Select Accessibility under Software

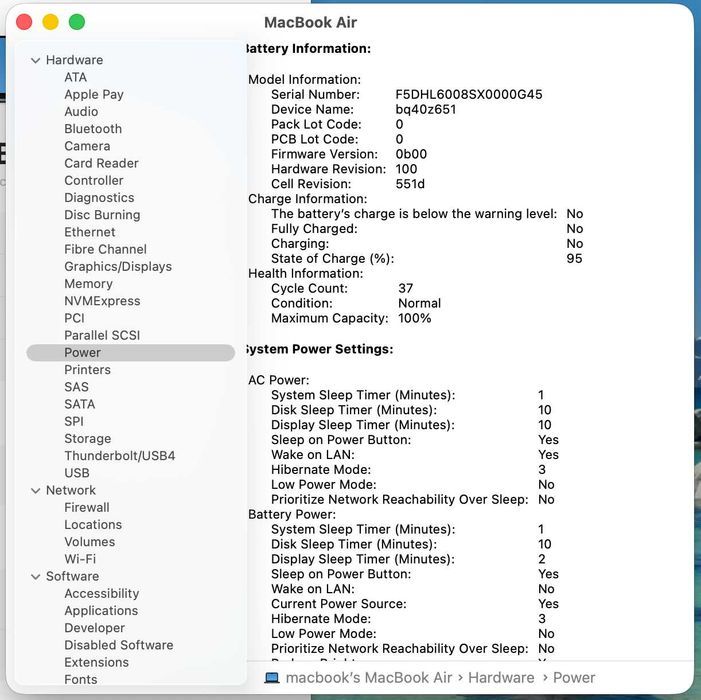(x=102, y=594)
